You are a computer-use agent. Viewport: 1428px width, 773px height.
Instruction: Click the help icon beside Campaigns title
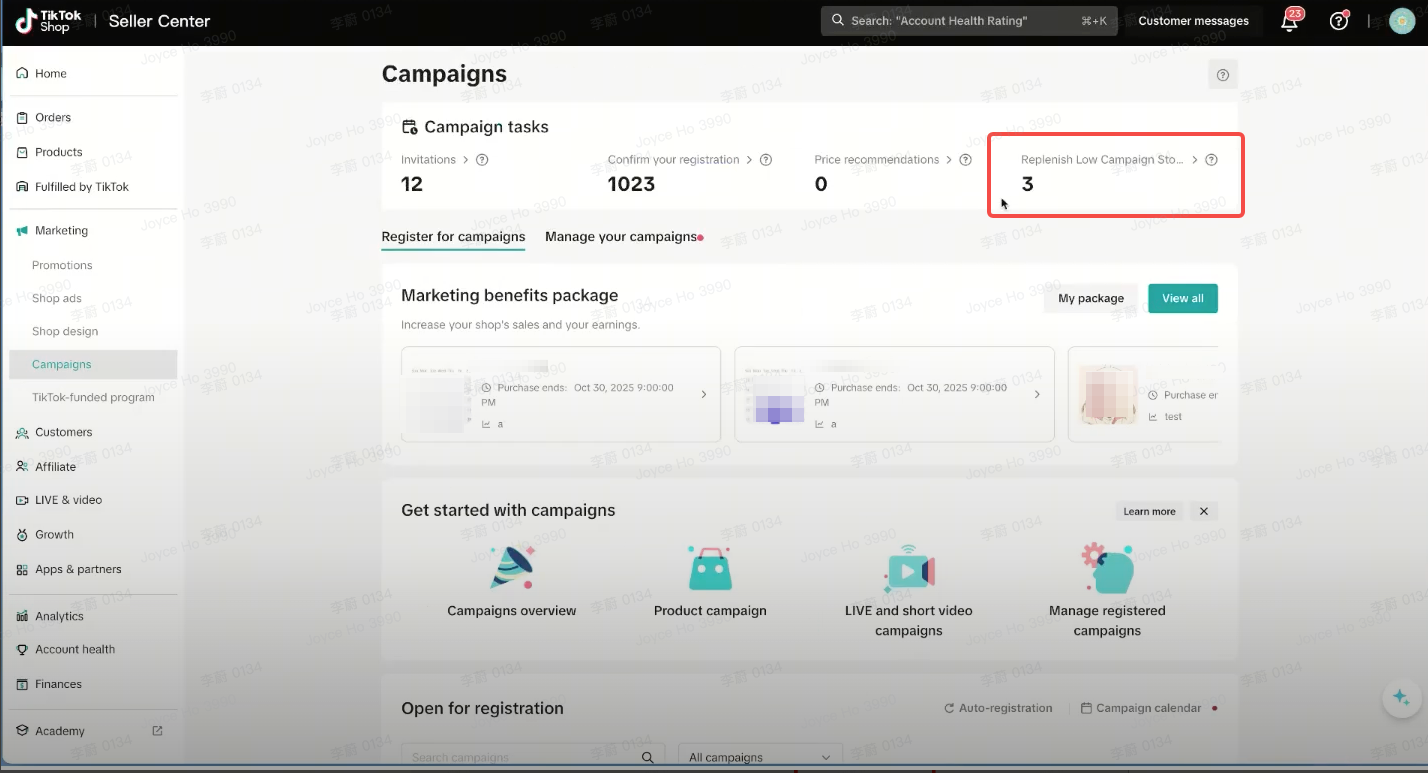point(1222,74)
